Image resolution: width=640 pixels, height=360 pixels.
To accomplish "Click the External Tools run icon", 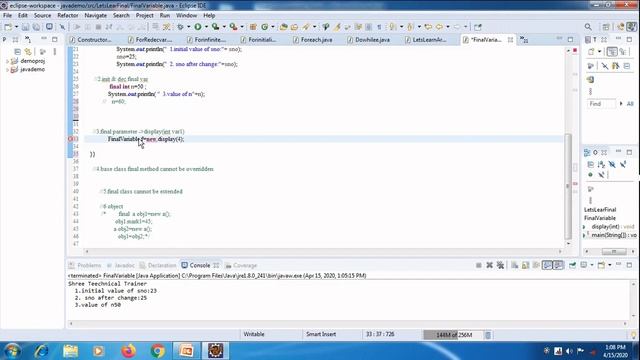I will tap(233, 27).
